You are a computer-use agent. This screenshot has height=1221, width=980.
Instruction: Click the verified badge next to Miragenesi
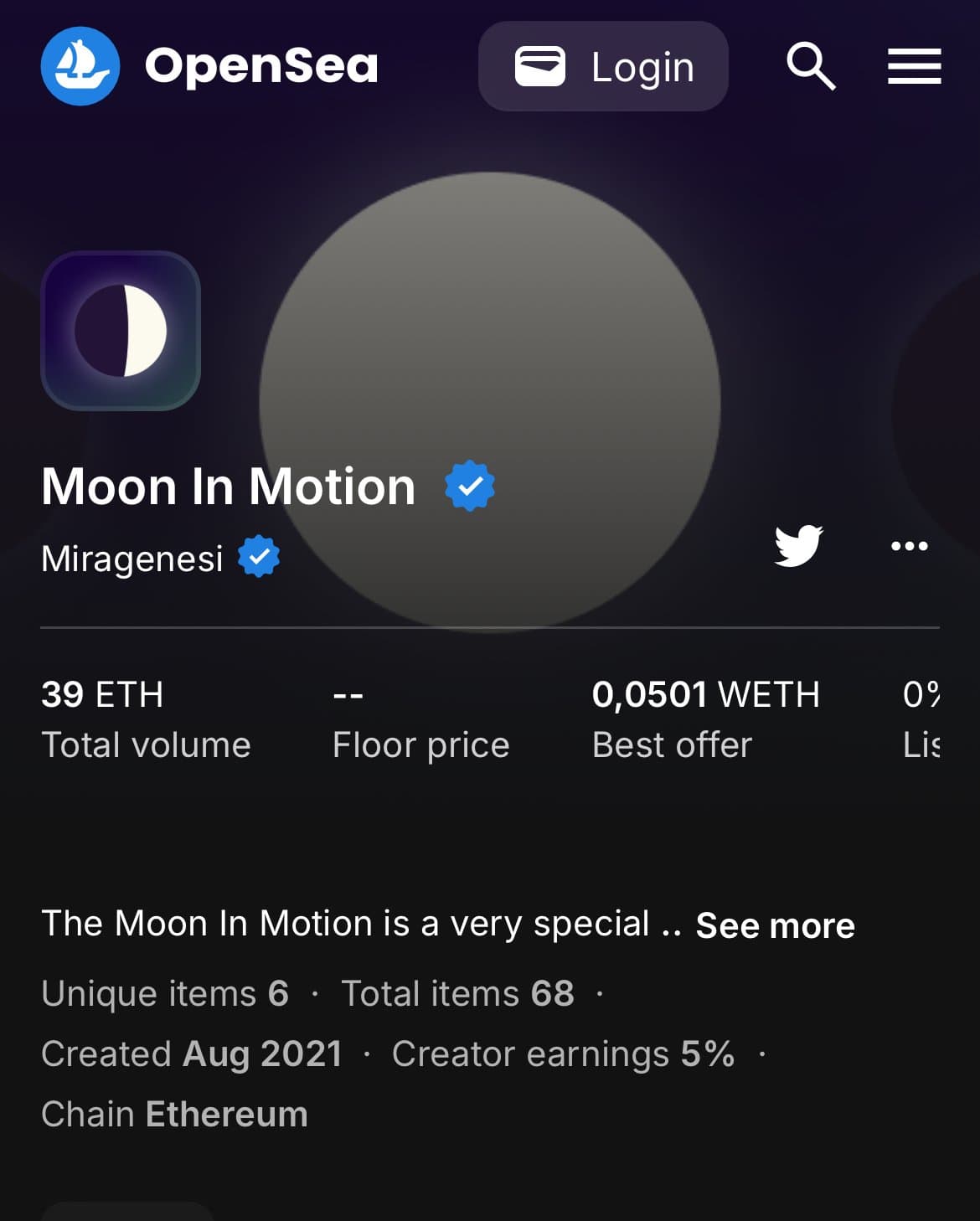pyautogui.click(x=259, y=557)
